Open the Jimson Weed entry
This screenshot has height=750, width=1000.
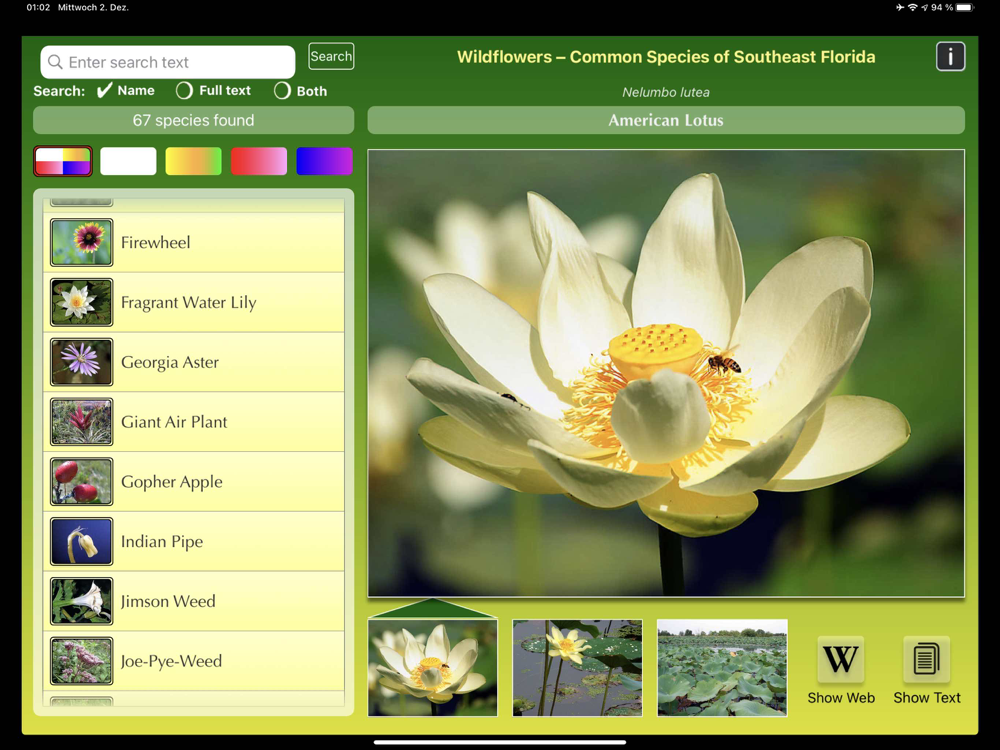194,601
